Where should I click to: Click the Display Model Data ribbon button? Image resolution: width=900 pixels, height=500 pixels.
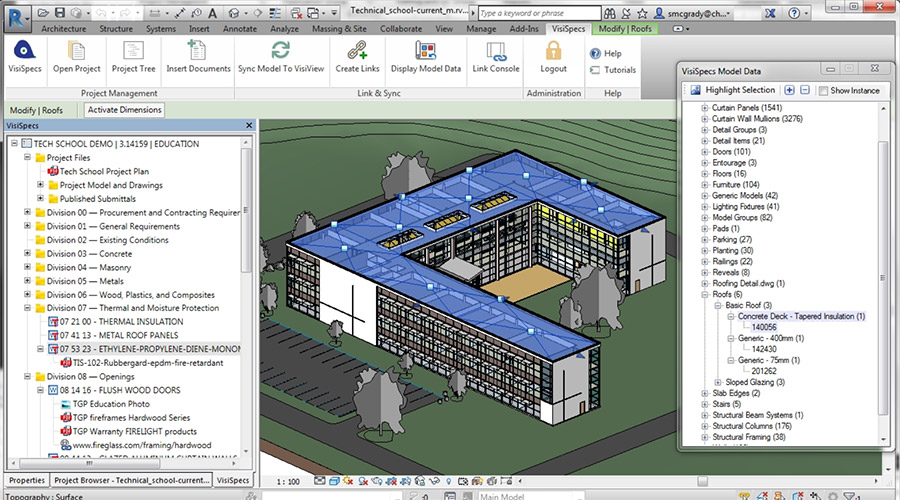click(x=425, y=57)
